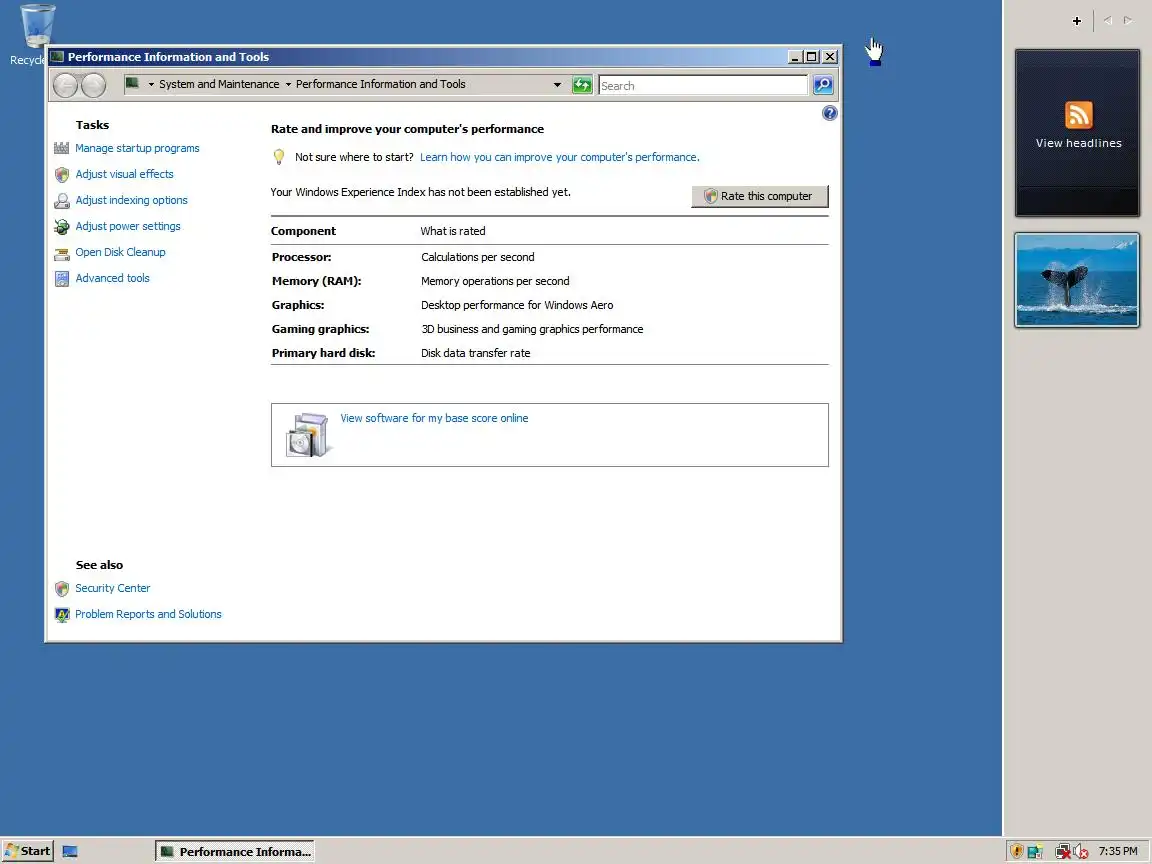
Task: Click the Disk data transfer rate text
Action: click(475, 353)
